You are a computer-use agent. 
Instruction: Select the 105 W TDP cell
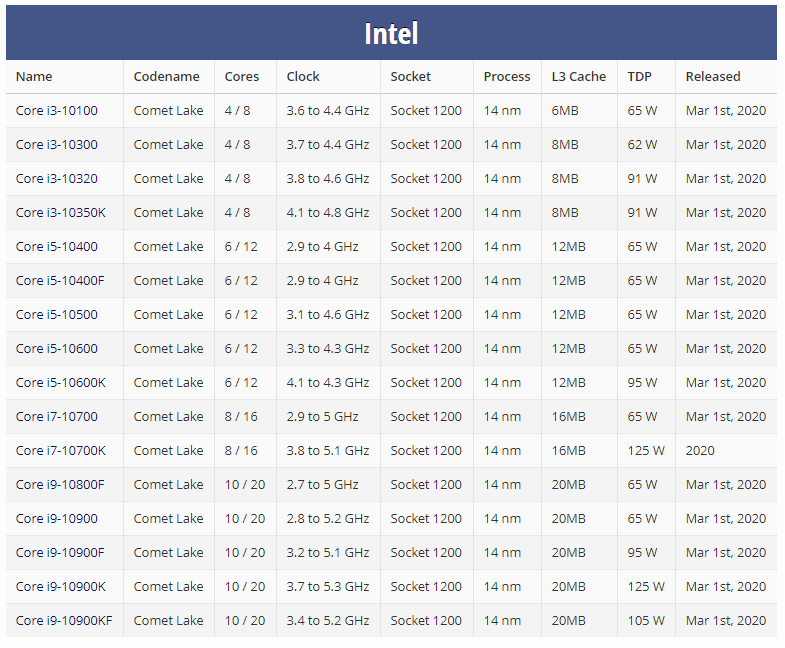tap(646, 621)
